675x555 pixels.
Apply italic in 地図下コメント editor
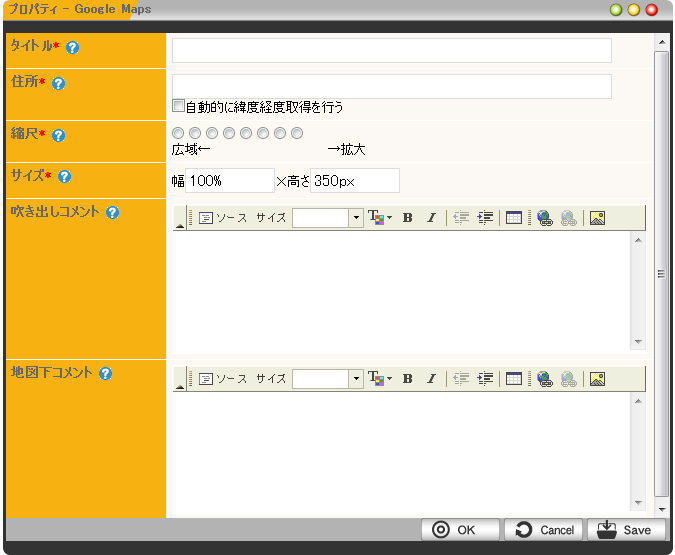(x=431, y=379)
